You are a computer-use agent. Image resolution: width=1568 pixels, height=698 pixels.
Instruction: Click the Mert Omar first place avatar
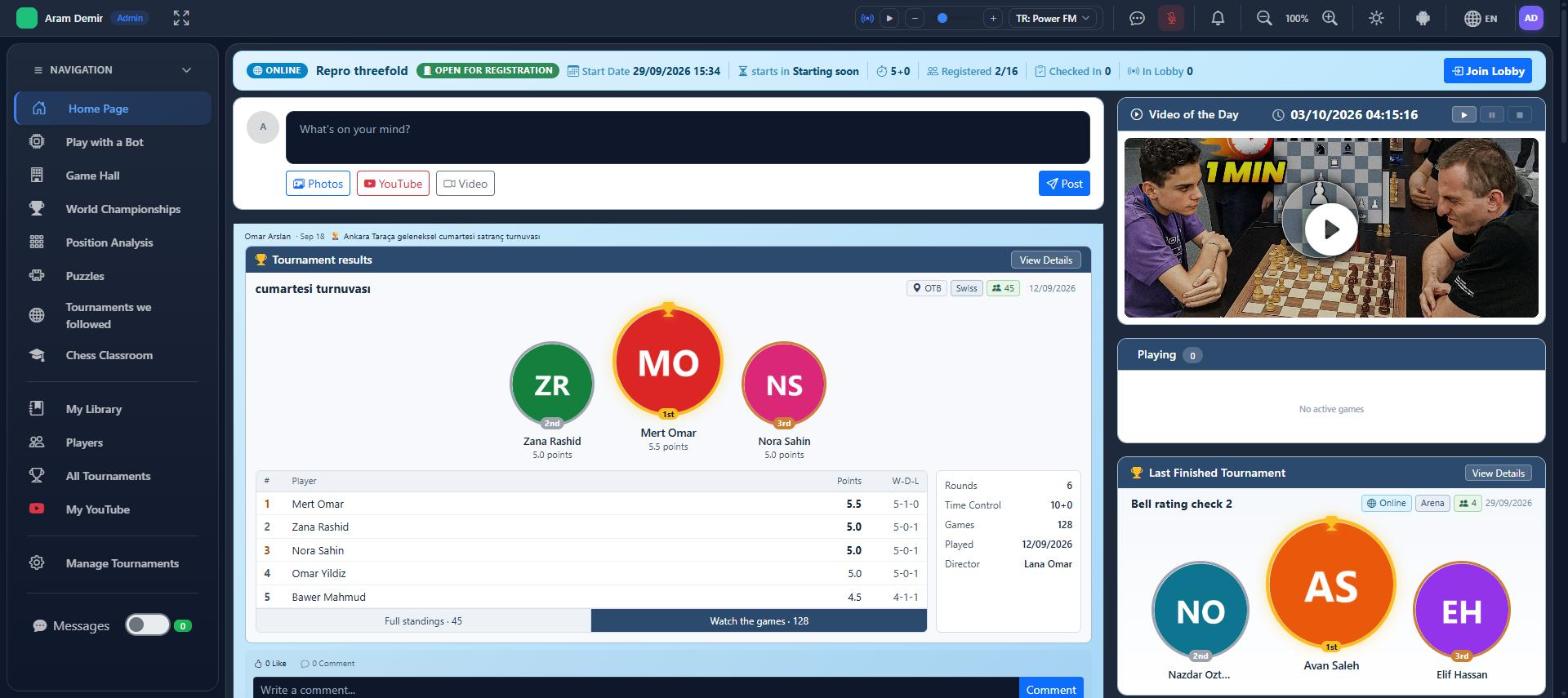click(668, 361)
